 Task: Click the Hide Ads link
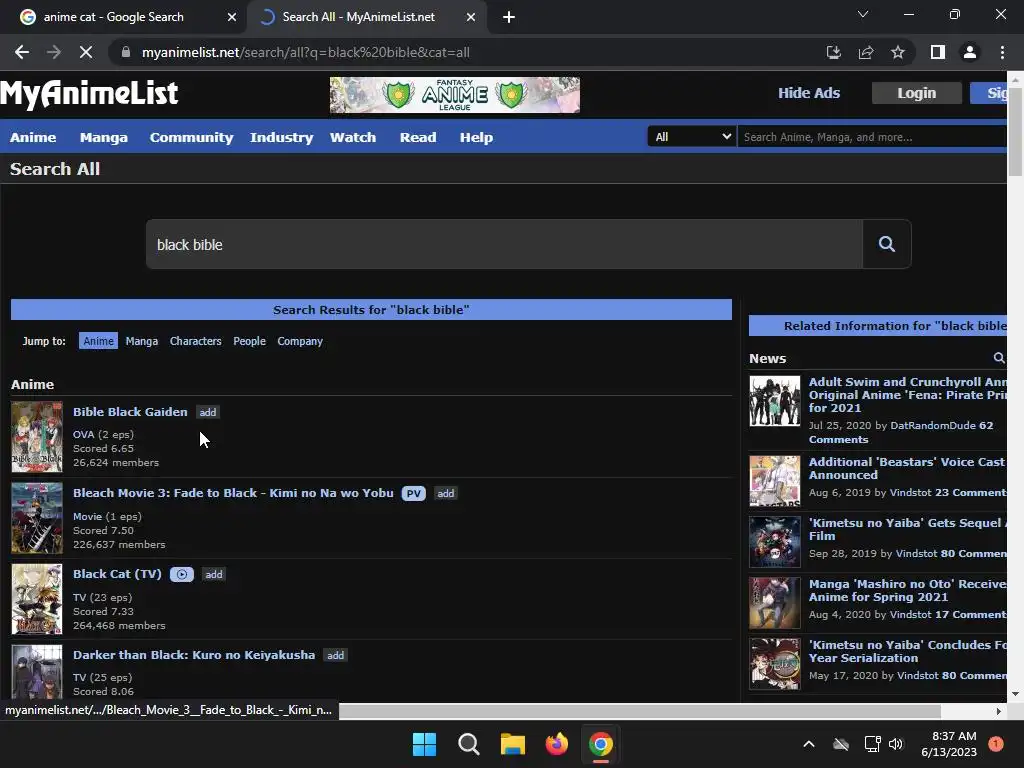[808, 93]
